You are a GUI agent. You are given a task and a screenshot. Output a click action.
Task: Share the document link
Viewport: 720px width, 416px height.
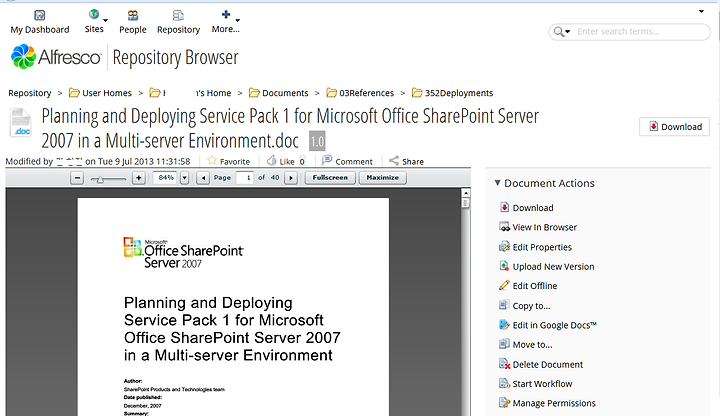[406, 161]
